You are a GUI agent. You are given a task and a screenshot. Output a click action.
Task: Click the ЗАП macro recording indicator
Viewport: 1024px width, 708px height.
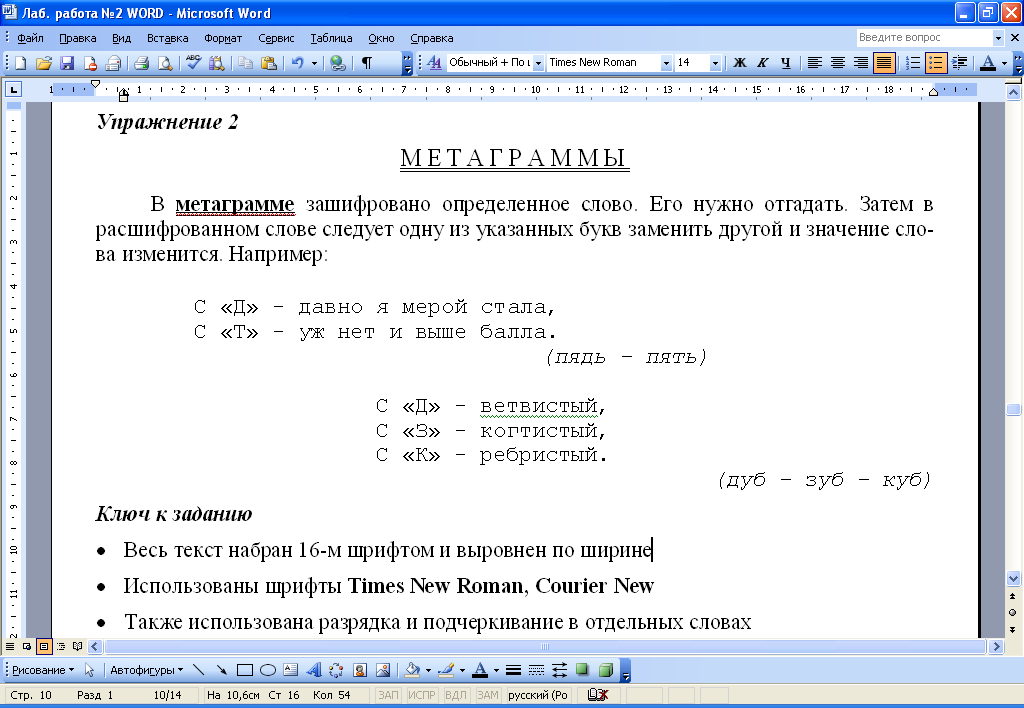pos(389,695)
